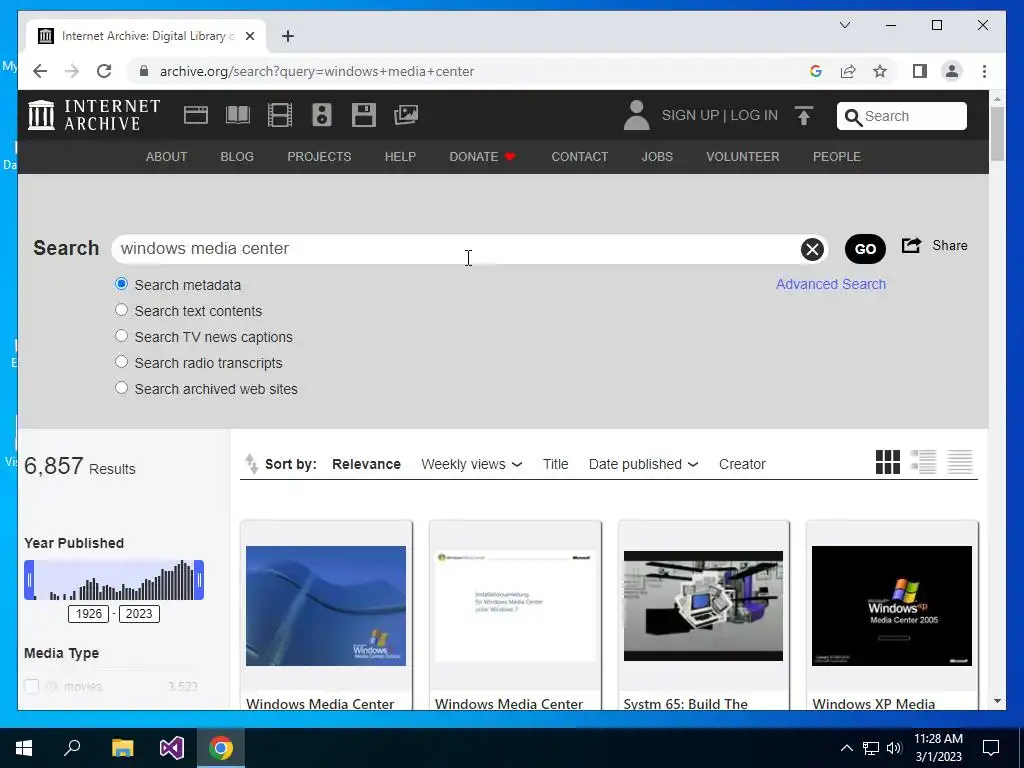Image resolution: width=1024 pixels, height=768 pixels.
Task: Clear the search query with X icon
Action: click(812, 249)
